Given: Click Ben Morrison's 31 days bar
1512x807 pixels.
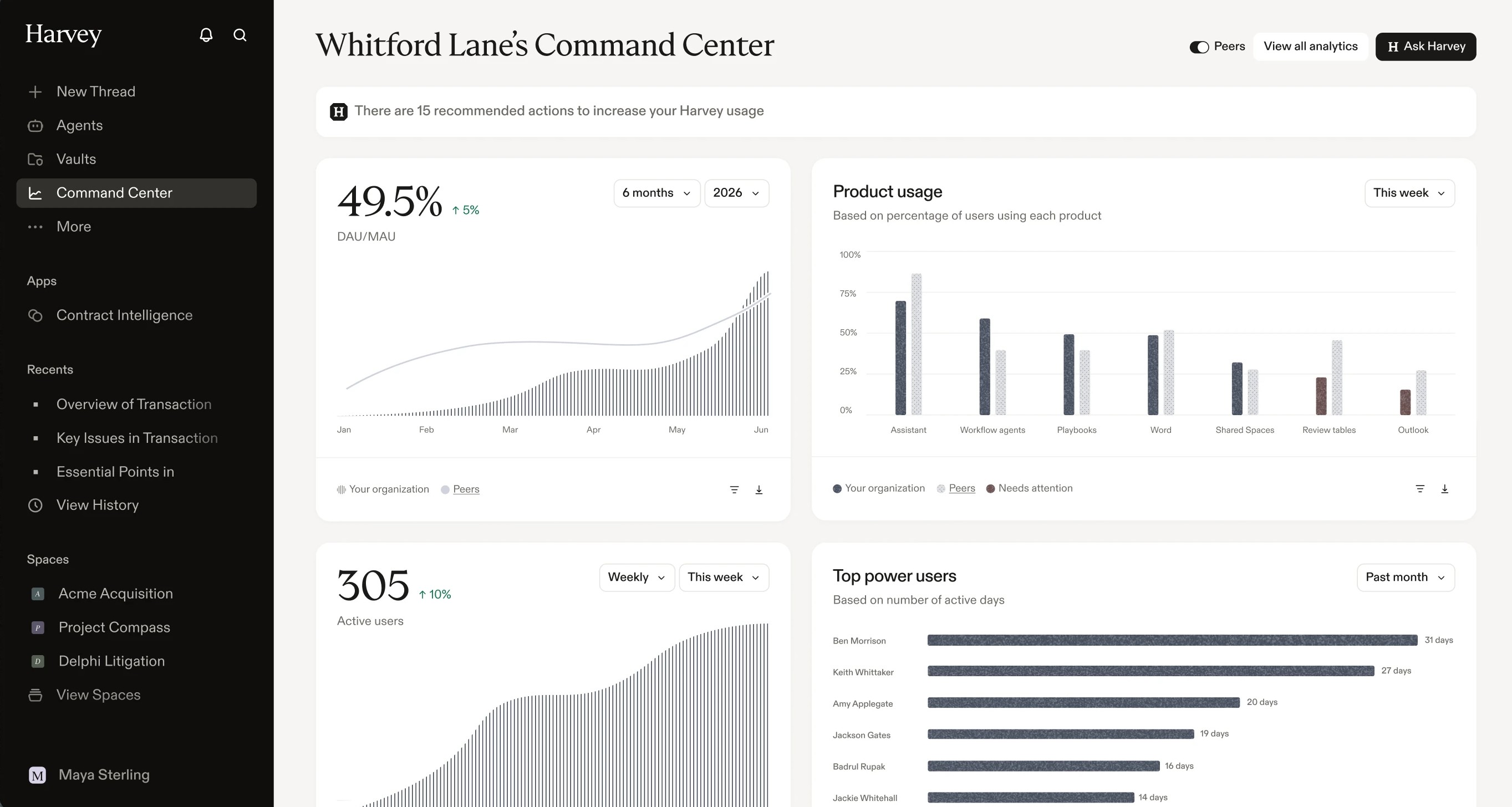Looking at the screenshot, I should pos(1172,640).
